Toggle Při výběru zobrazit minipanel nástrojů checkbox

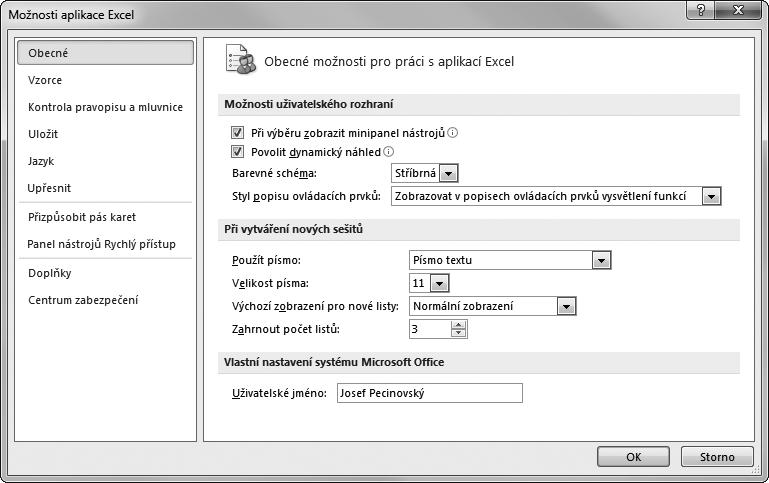pyautogui.click(x=237, y=133)
